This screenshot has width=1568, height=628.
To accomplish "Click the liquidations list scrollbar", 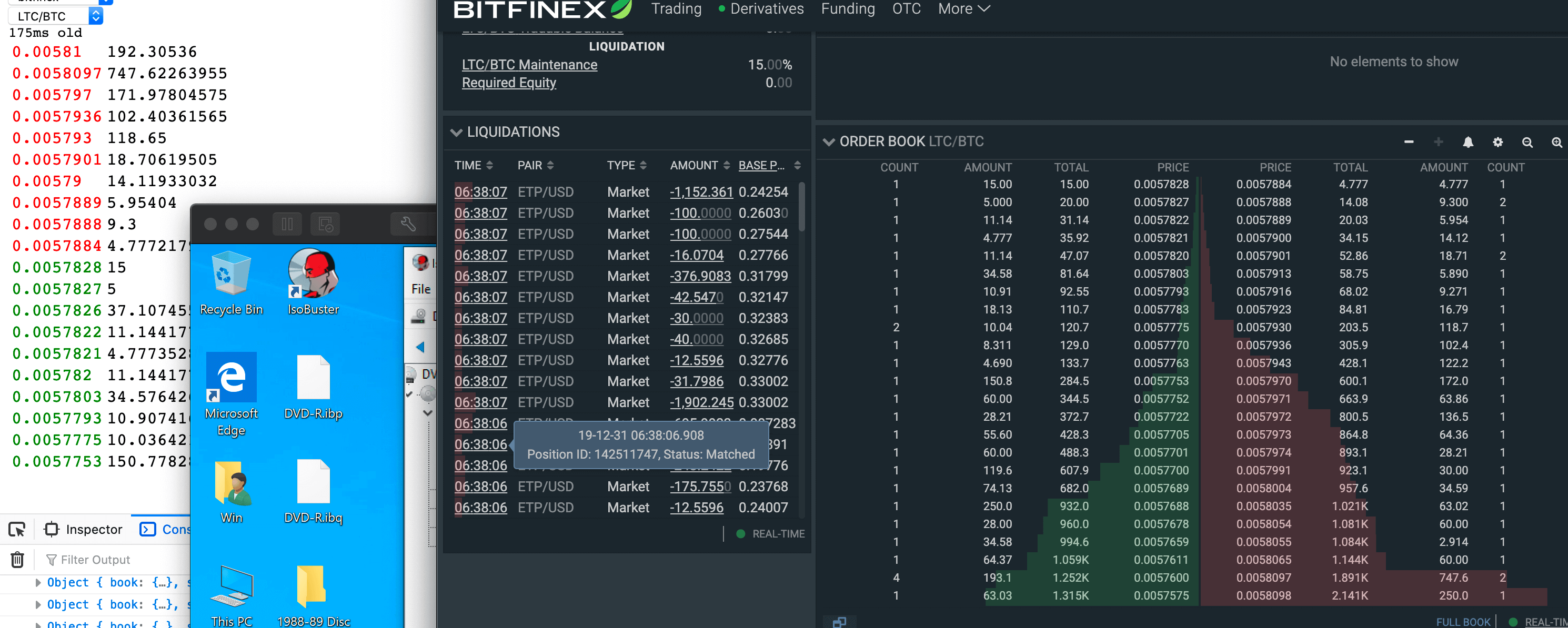I will [x=802, y=207].
